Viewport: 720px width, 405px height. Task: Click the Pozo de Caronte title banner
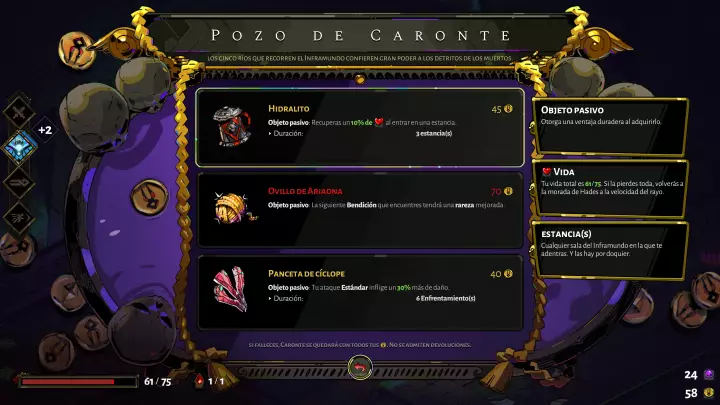coord(361,35)
